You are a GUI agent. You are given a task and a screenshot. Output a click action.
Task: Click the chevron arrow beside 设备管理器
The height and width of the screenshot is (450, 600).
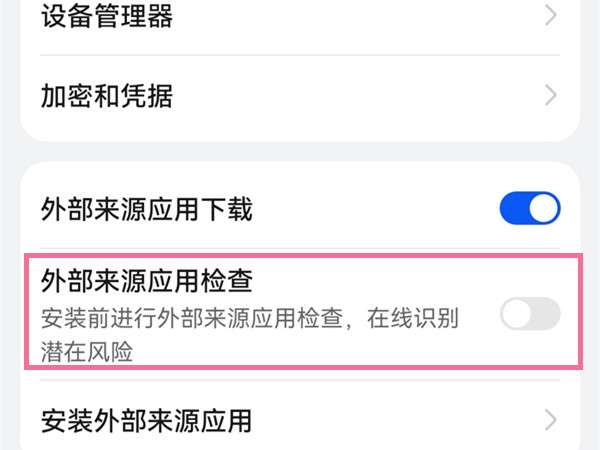[550, 16]
